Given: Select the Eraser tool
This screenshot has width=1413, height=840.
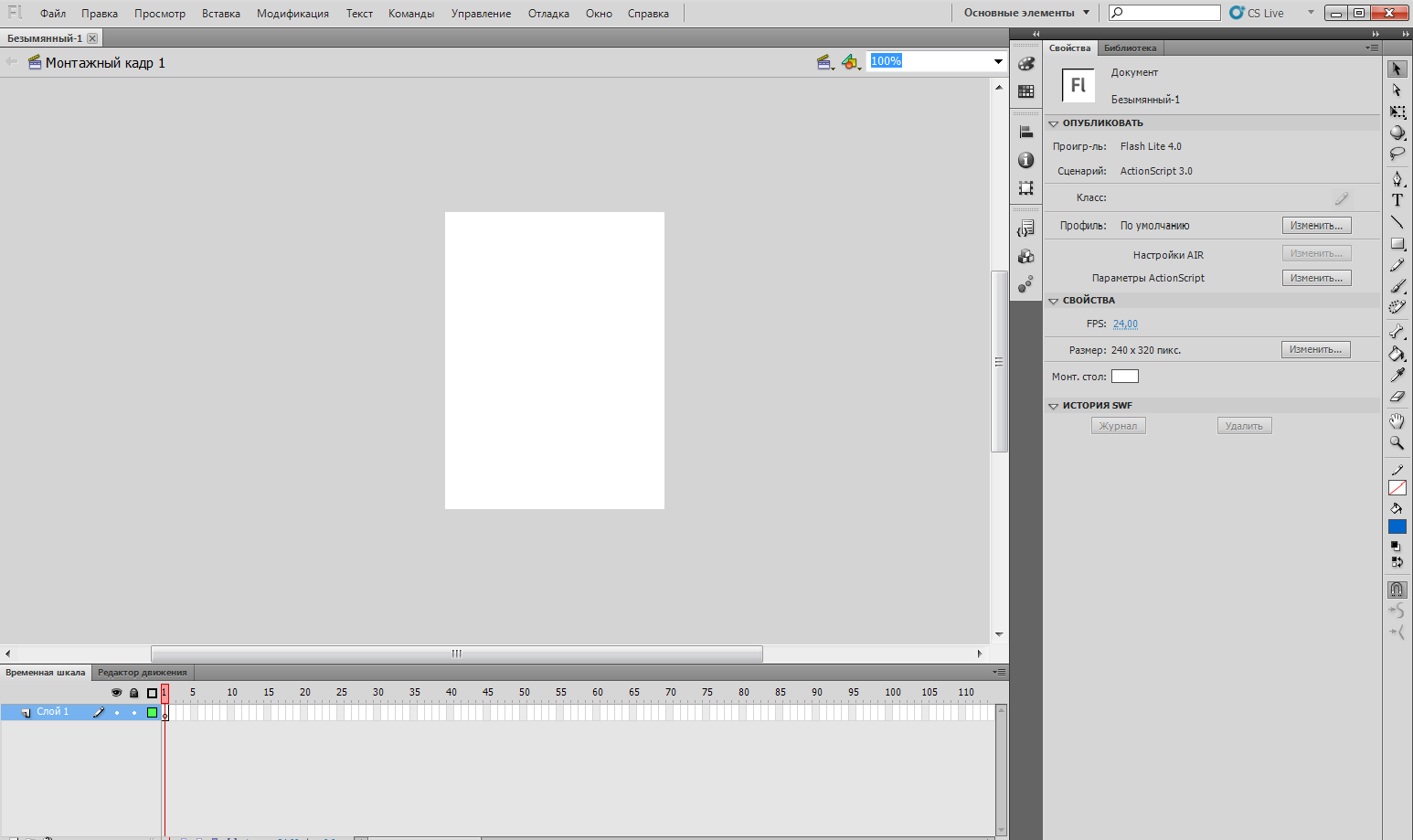Looking at the screenshot, I should coord(1397,397).
